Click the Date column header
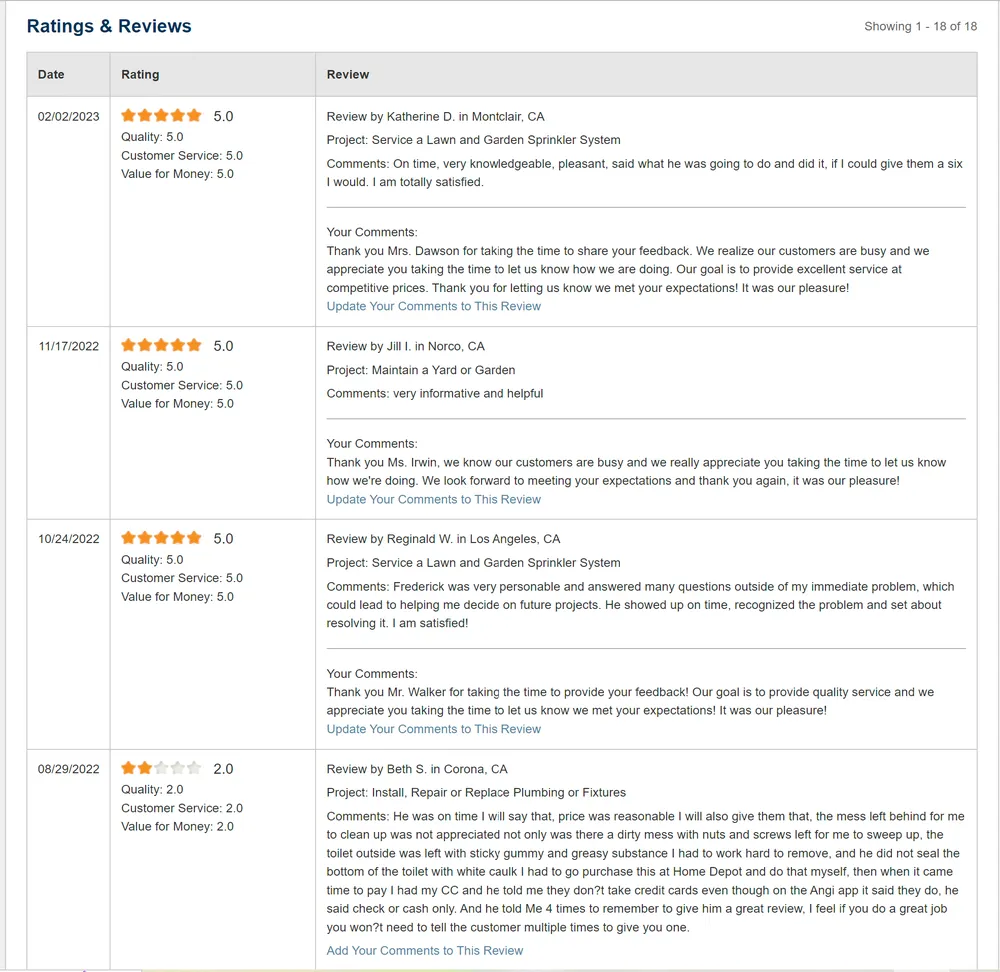 pyautogui.click(x=51, y=75)
